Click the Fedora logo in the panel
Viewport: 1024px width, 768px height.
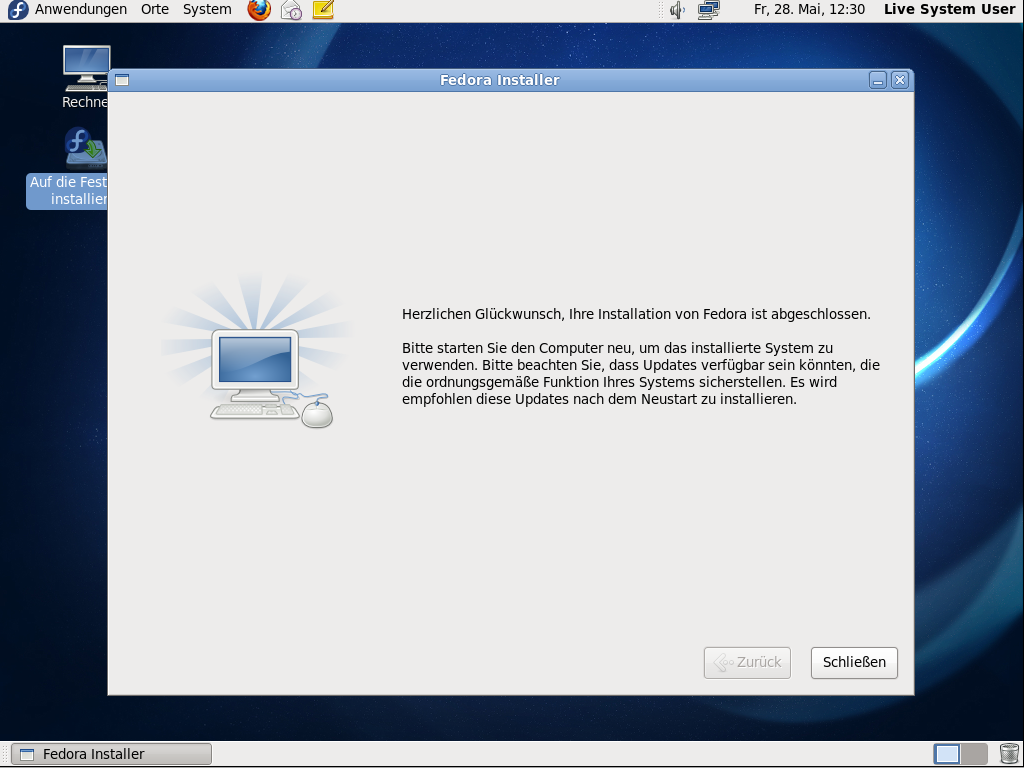click(18, 10)
